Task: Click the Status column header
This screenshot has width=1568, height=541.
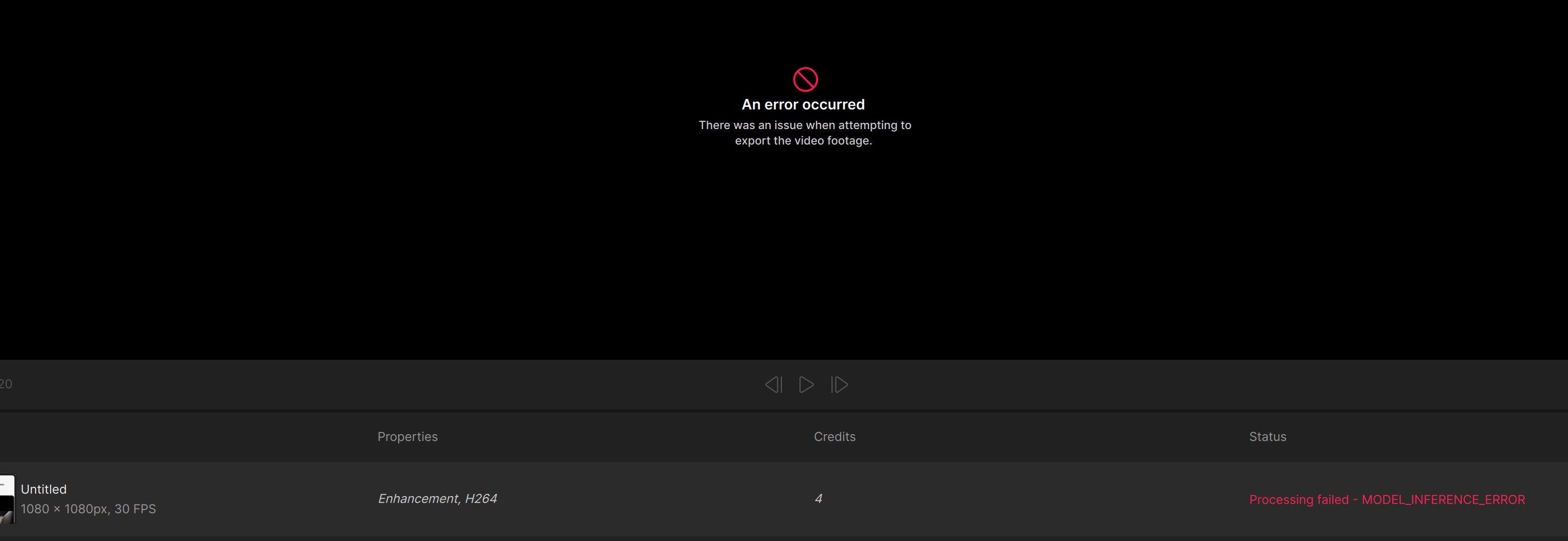Action: point(1267,437)
